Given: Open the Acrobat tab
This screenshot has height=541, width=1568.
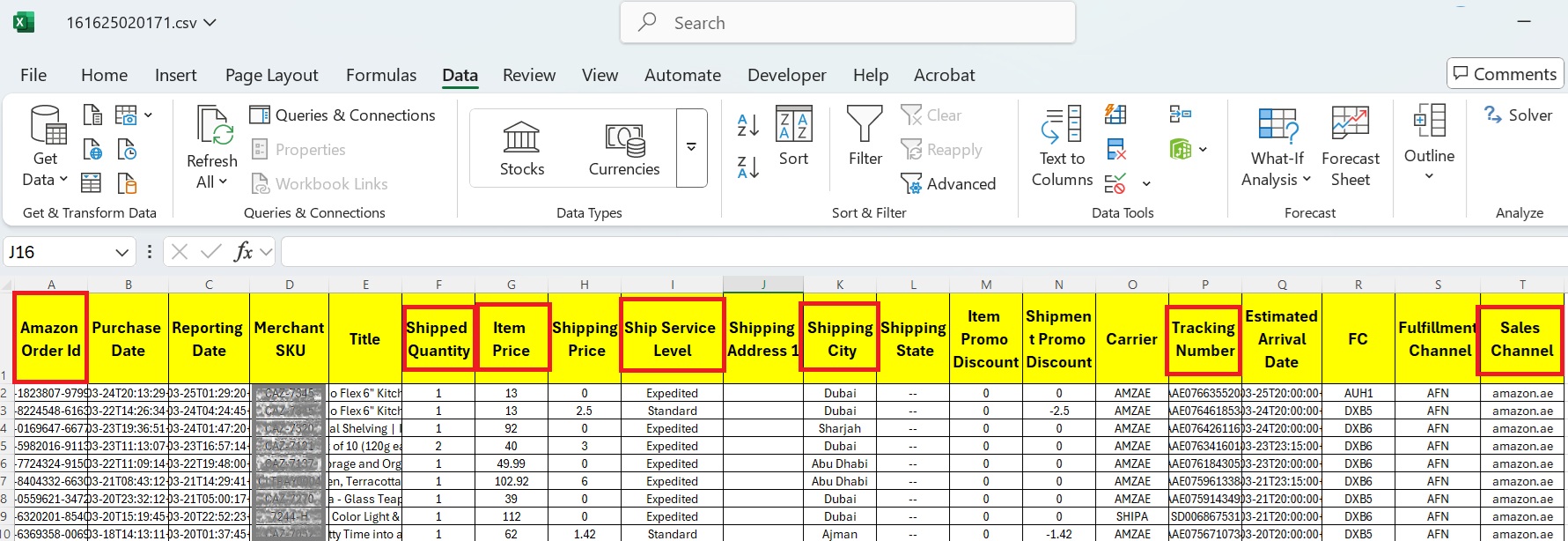Looking at the screenshot, I should click(x=944, y=75).
